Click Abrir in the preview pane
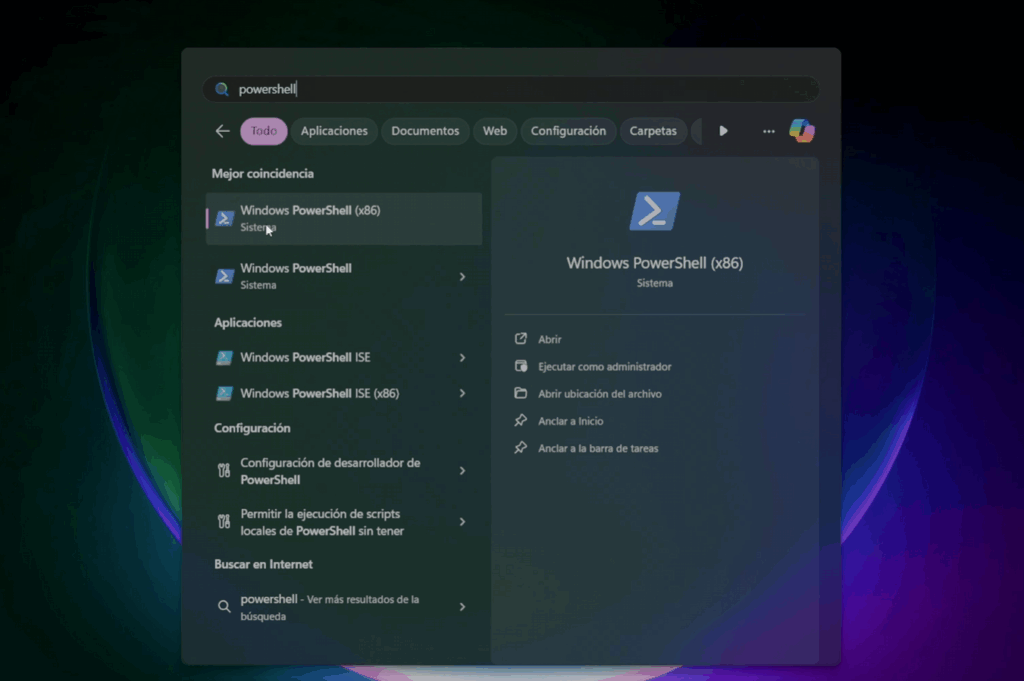Viewport: 1024px width, 681px height. [550, 340]
